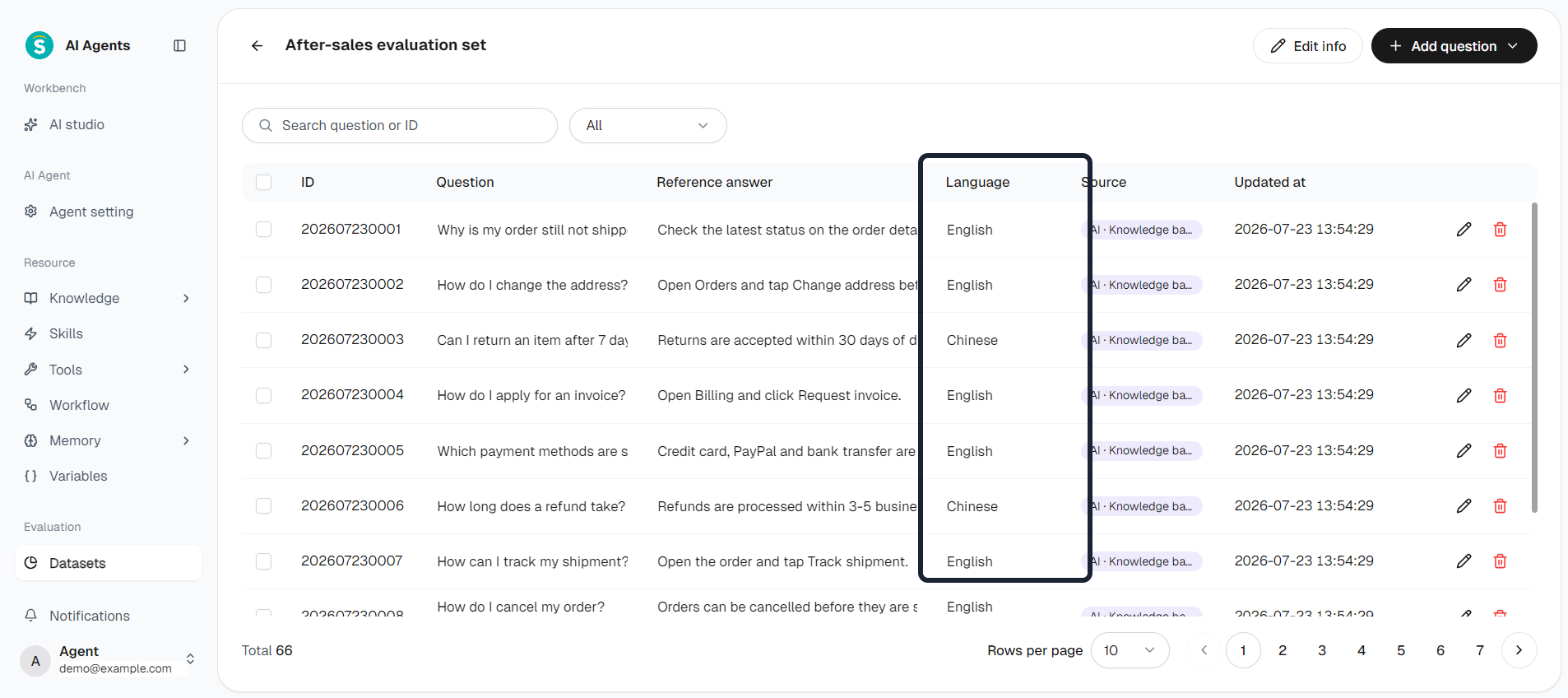1568x698 pixels.
Task: Edit row 202607230007 with pencil icon
Action: tap(1464, 561)
